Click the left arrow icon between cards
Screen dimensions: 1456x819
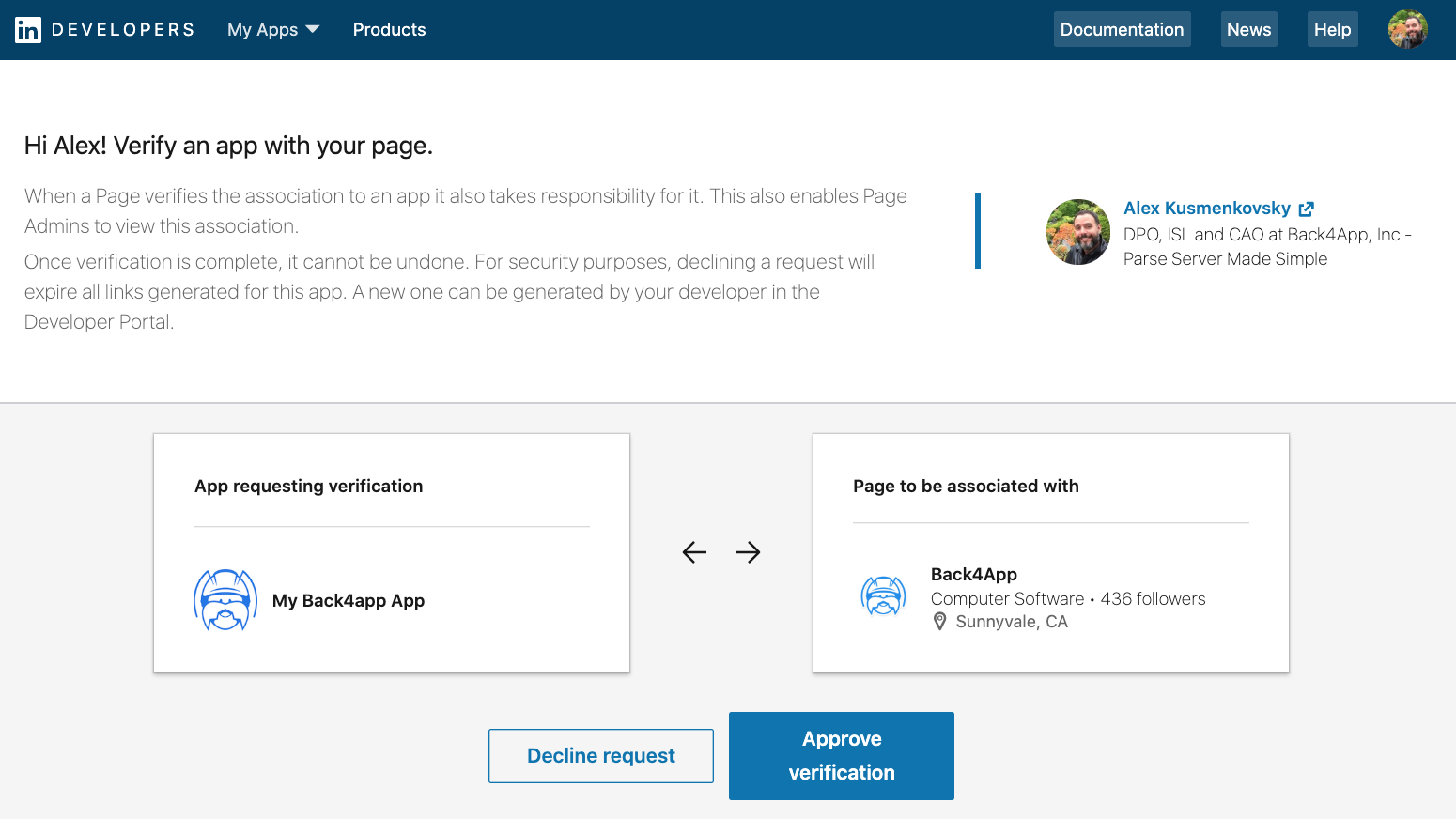click(x=694, y=552)
